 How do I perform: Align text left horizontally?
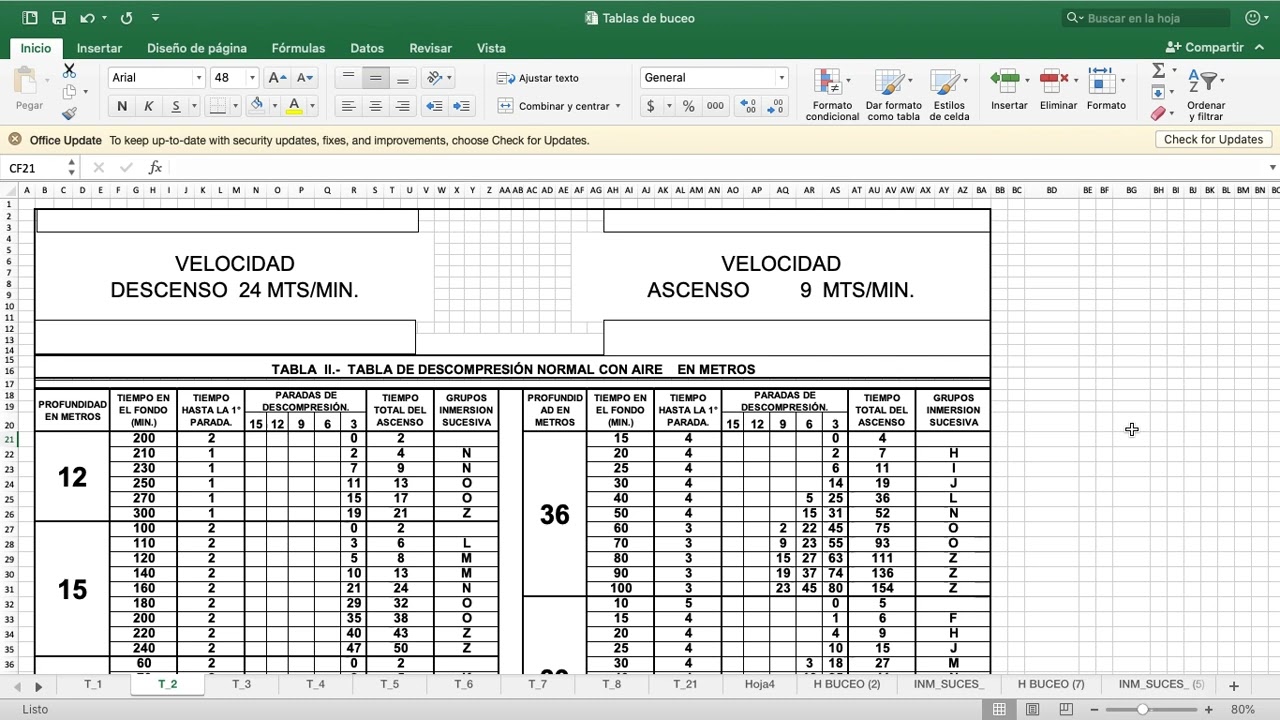pos(348,106)
